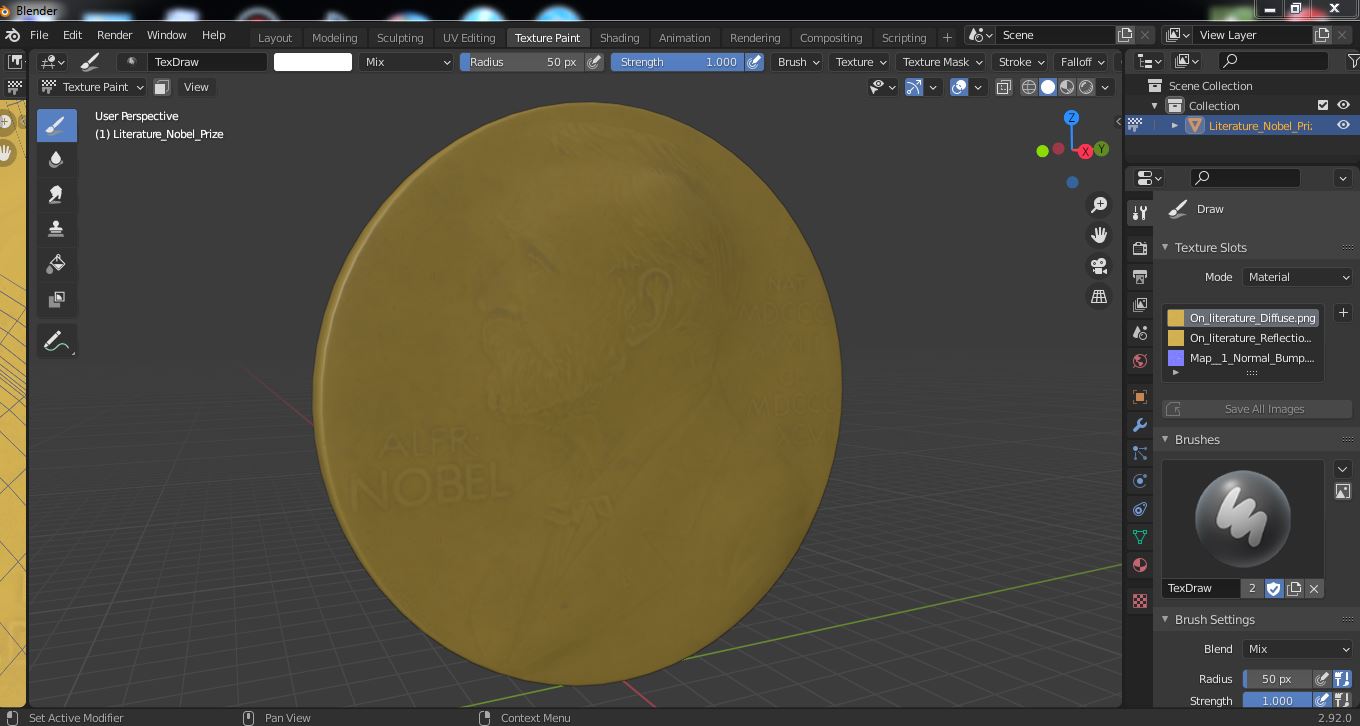Viewport: 1360px width, 726px height.
Task: Collapse the Brush Settings panel
Action: [1165, 619]
